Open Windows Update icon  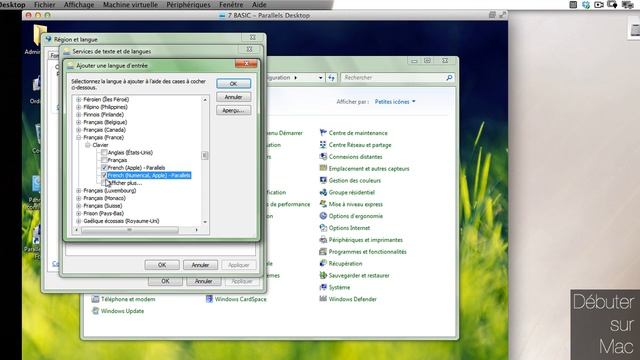pos(95,311)
